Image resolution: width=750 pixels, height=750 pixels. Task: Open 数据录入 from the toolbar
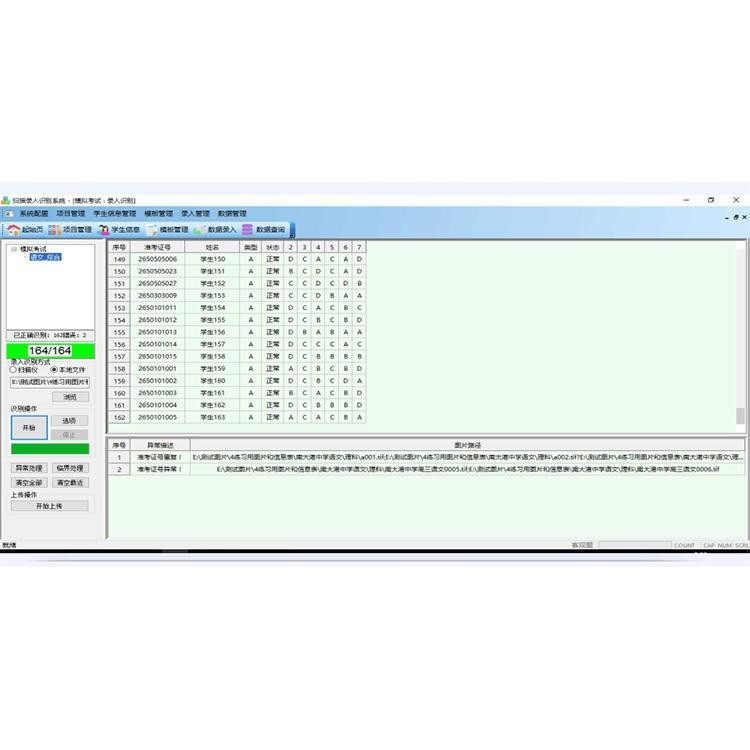[215, 230]
